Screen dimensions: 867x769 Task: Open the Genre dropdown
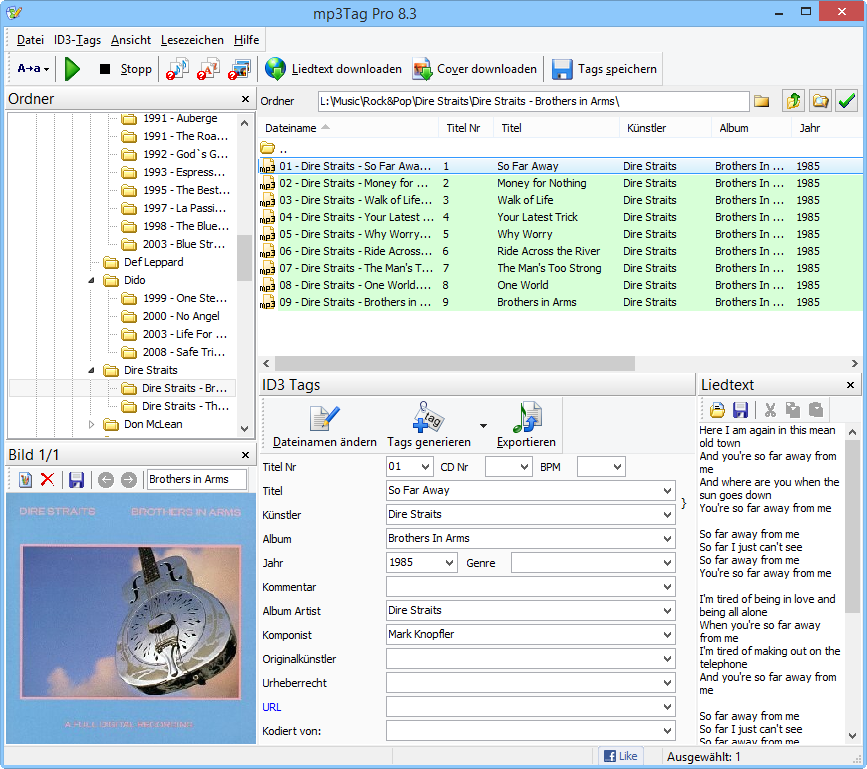coord(667,563)
